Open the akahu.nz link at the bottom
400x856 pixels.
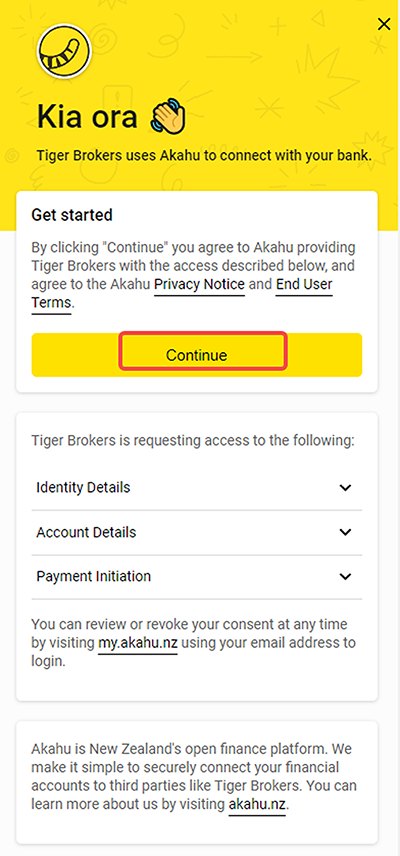pos(257,804)
